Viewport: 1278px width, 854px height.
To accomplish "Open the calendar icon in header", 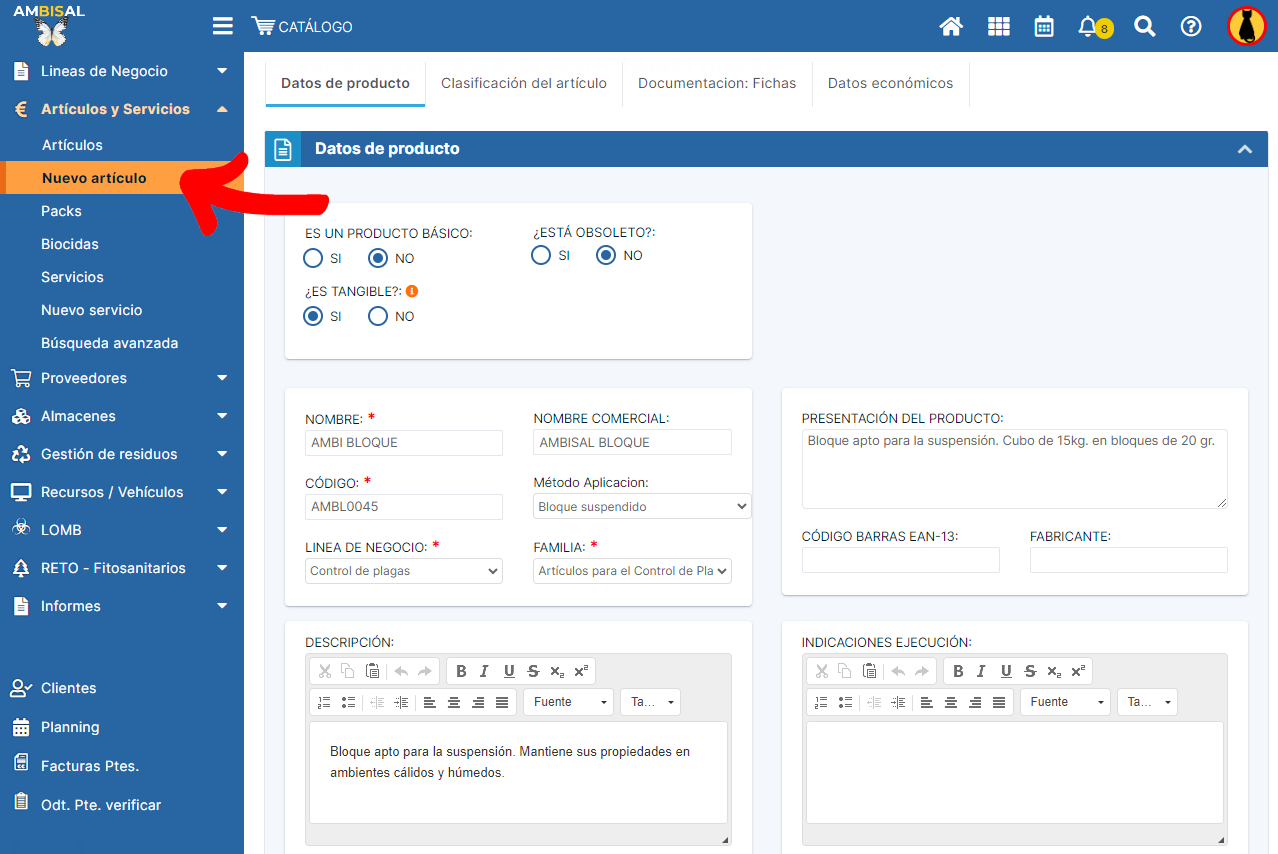I will [x=1044, y=27].
